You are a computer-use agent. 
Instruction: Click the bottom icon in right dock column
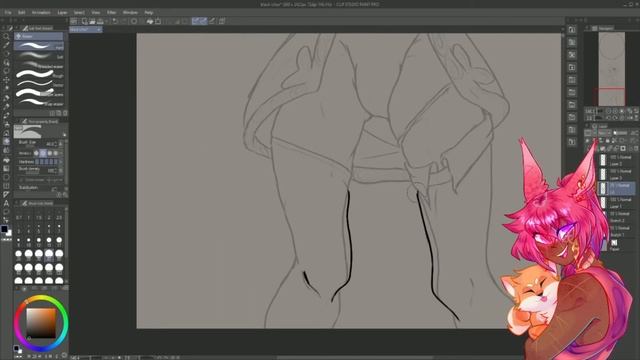(x=572, y=142)
